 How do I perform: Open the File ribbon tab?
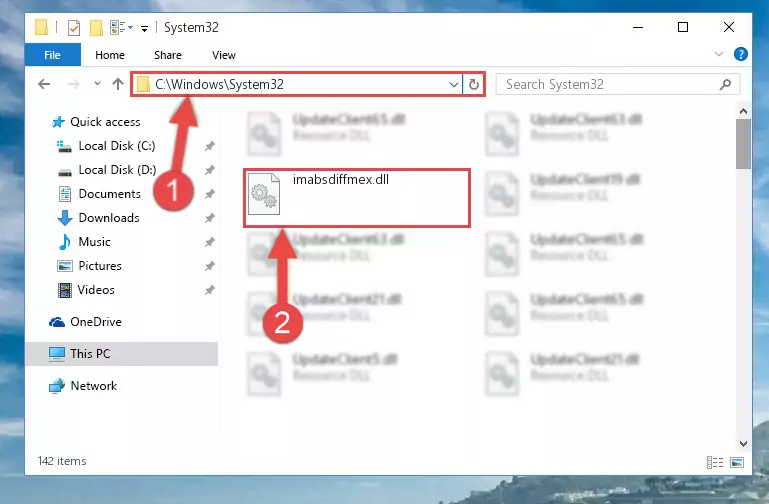click(x=52, y=55)
